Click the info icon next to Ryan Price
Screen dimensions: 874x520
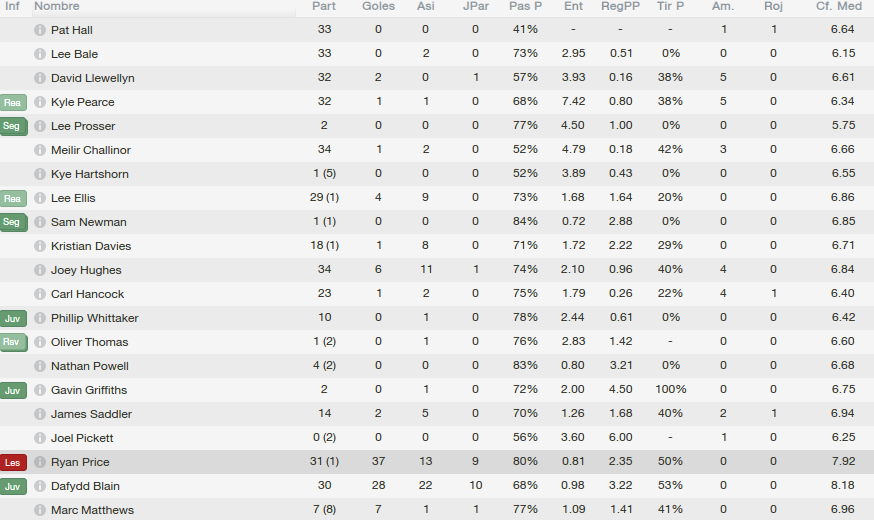40,462
